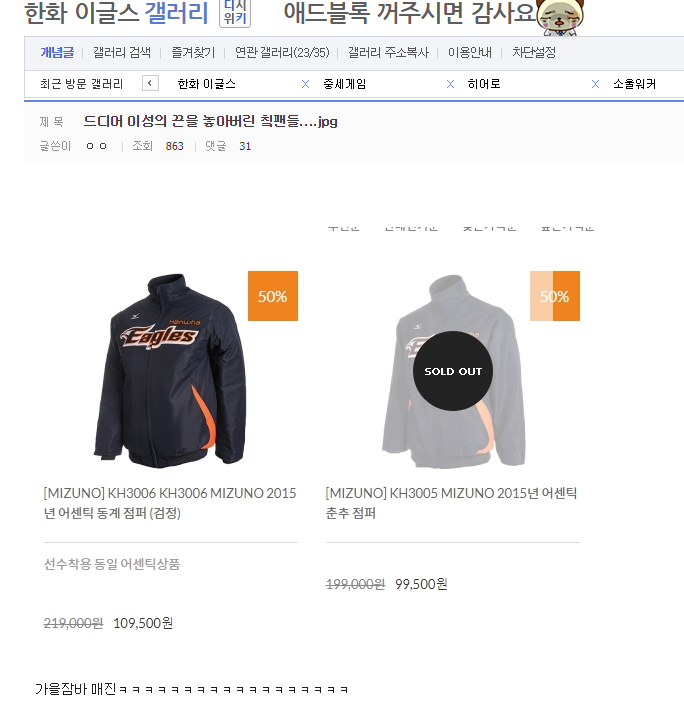This screenshot has height=718, width=684.
Task: Remove 한화 이글스 from recent galleries
Action: click(305, 84)
